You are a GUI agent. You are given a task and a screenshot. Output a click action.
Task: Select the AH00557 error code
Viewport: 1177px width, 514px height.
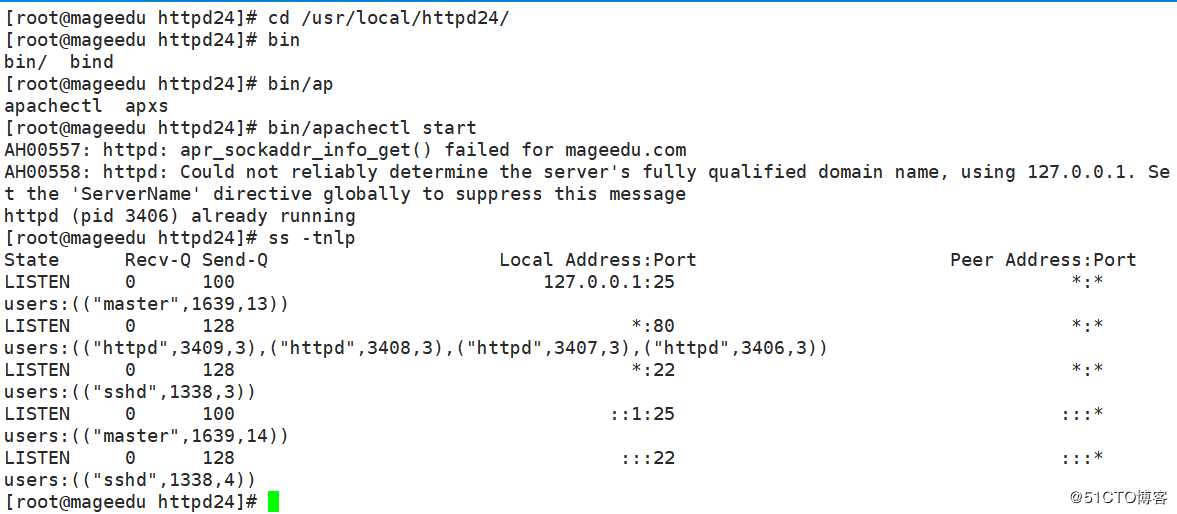(42, 150)
